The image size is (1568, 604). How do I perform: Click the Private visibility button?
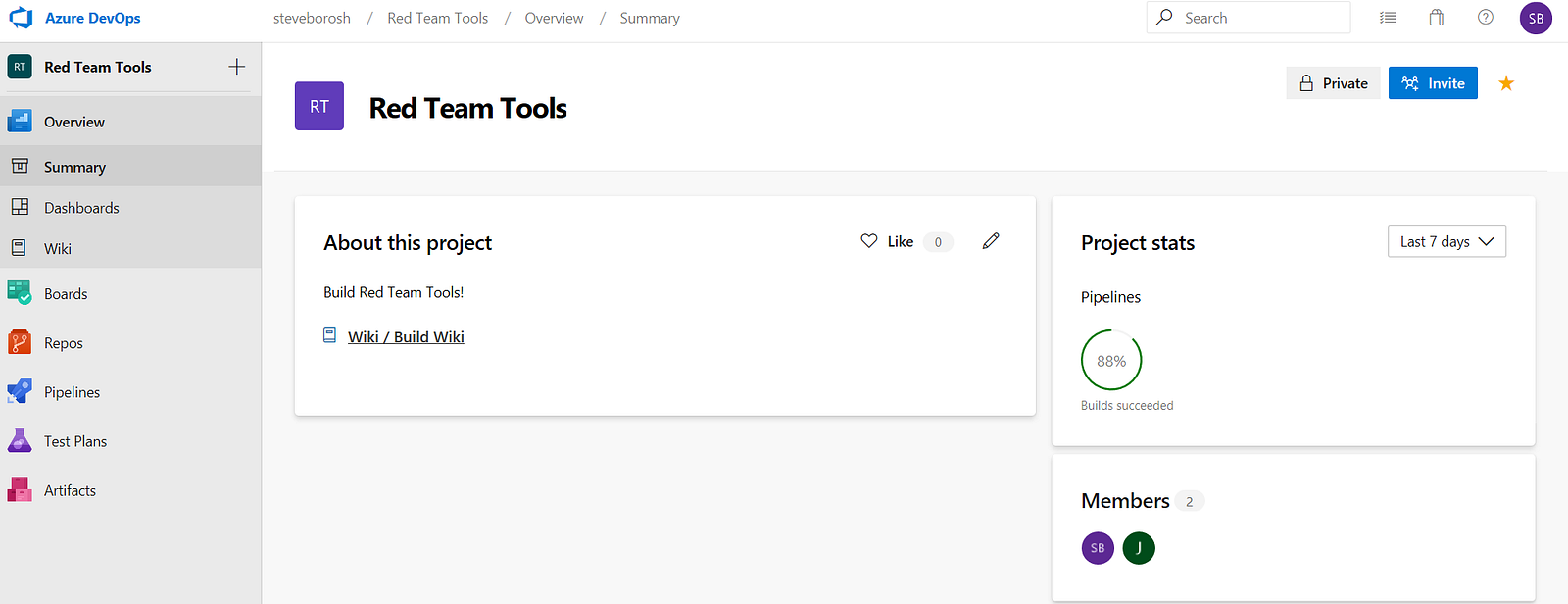(x=1333, y=83)
